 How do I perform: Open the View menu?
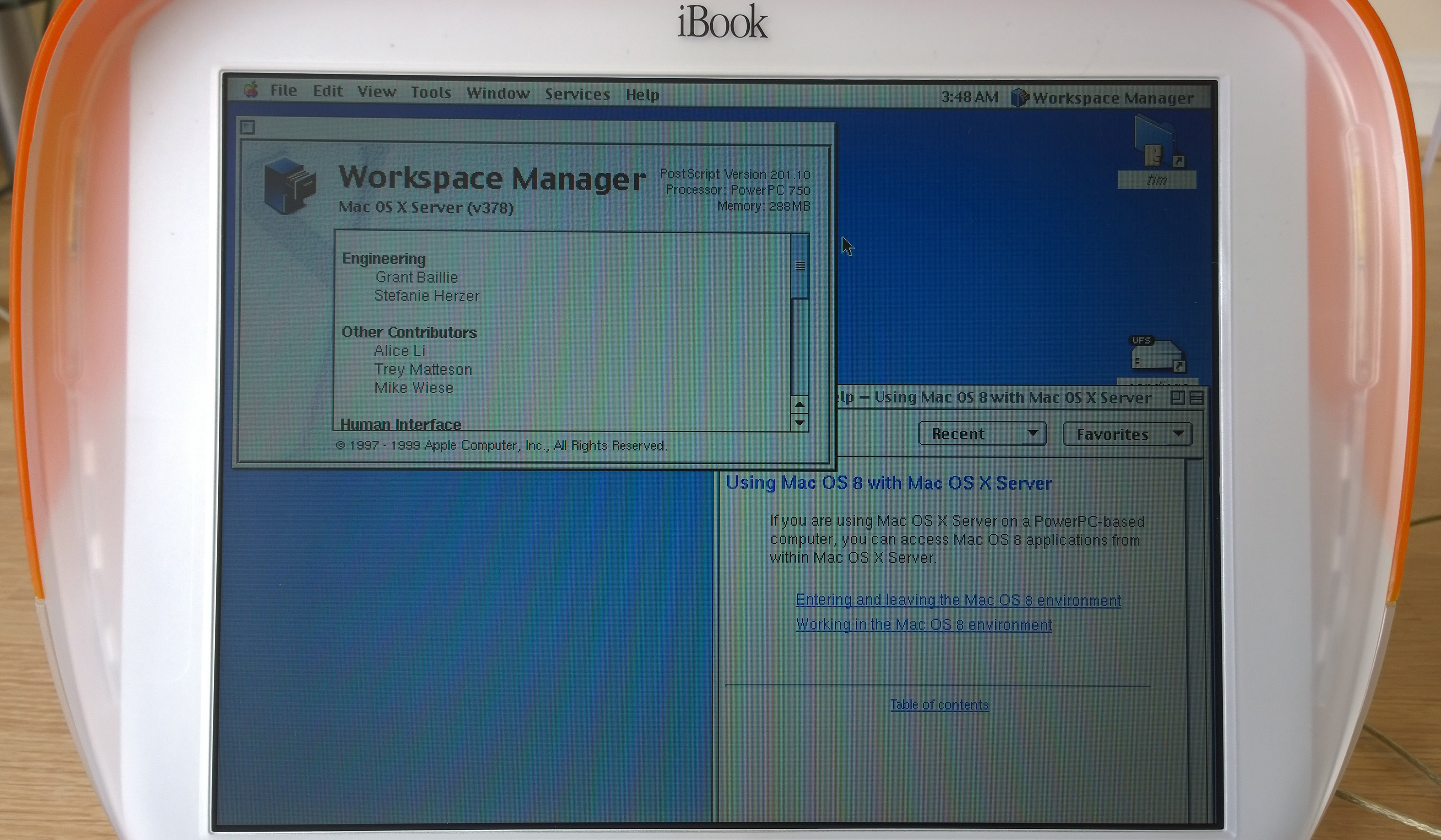[377, 91]
